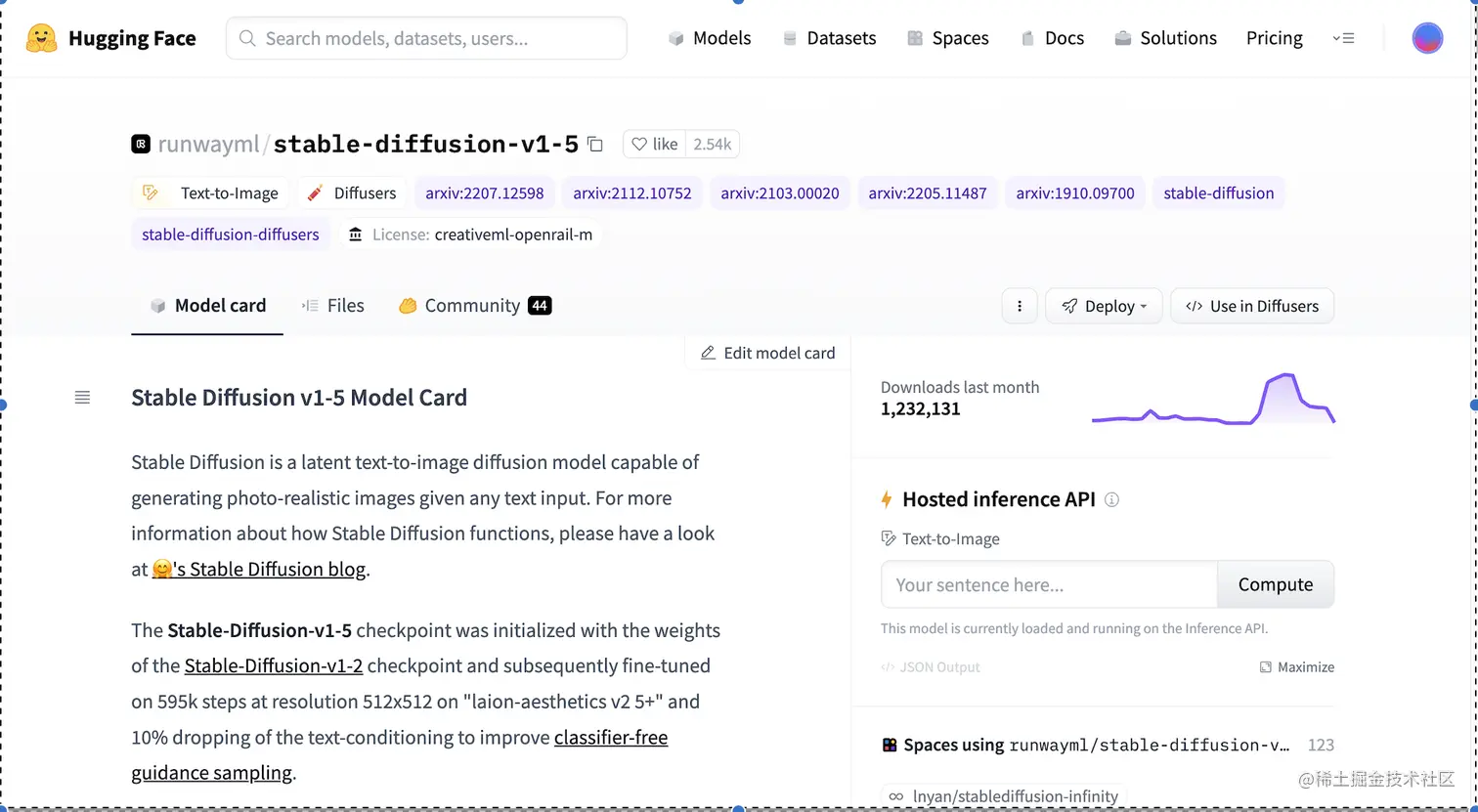Viewport: 1478px width, 812px height.
Task: Maximize the inference widget
Action: [1296, 667]
